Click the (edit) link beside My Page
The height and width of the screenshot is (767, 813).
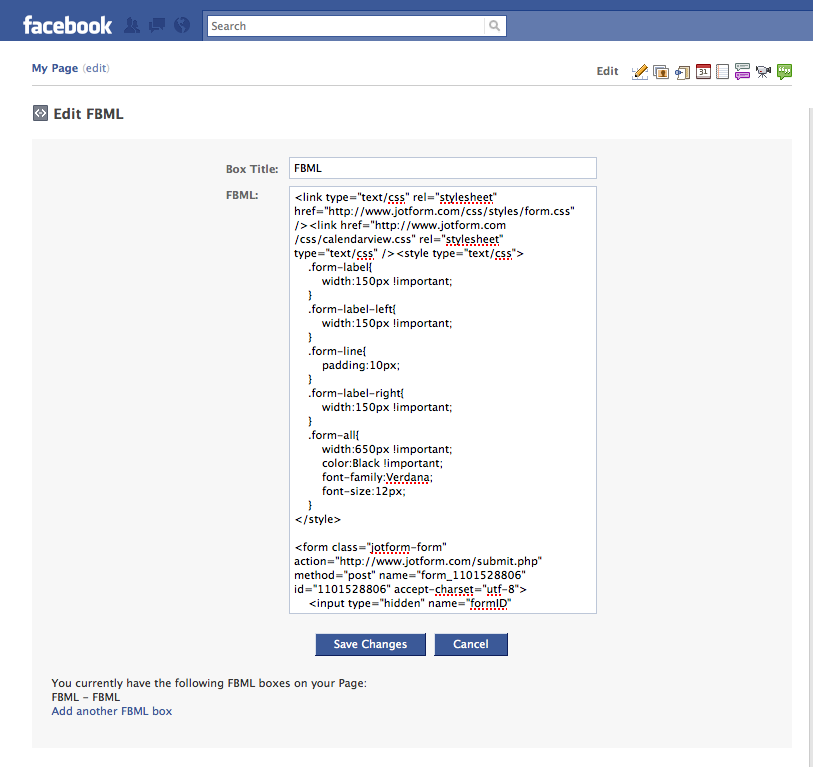pos(96,68)
